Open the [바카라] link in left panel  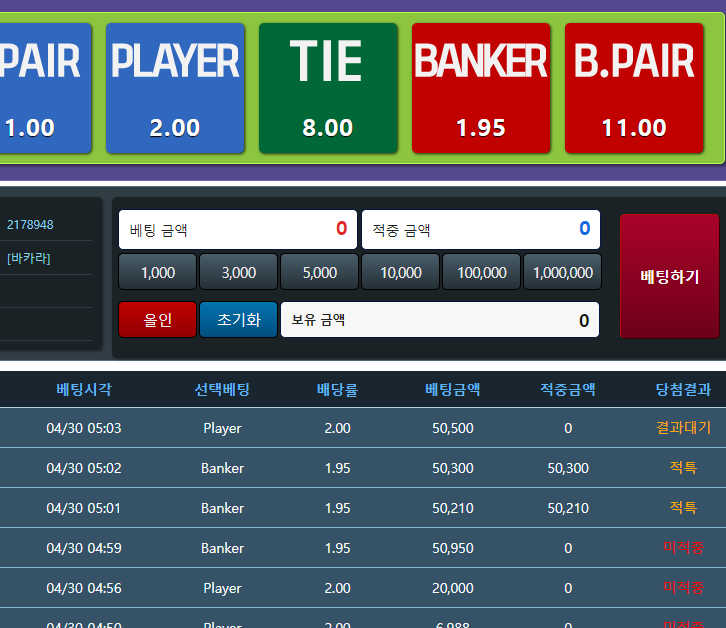coord(30,258)
